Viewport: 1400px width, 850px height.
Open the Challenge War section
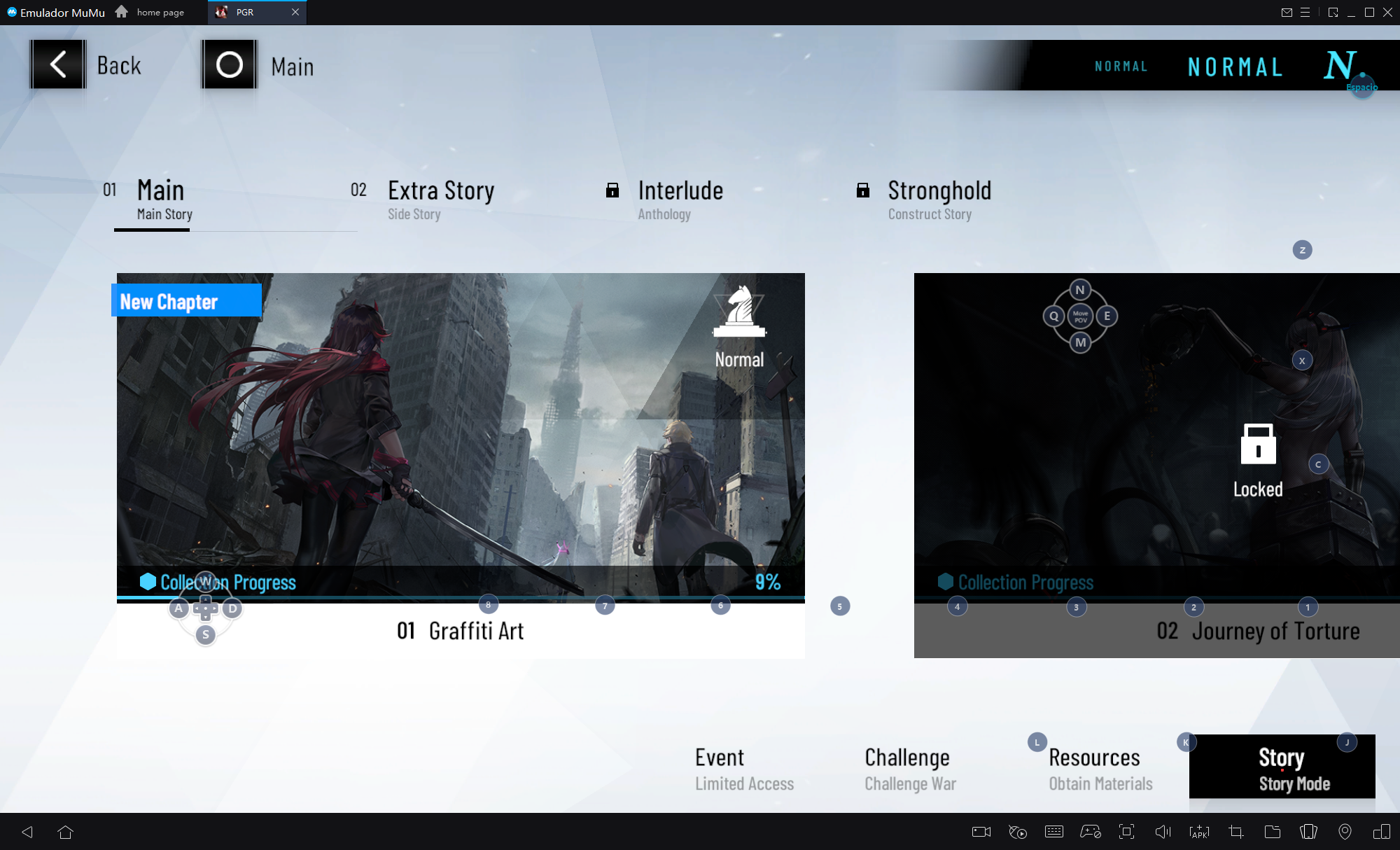pyautogui.click(x=909, y=769)
